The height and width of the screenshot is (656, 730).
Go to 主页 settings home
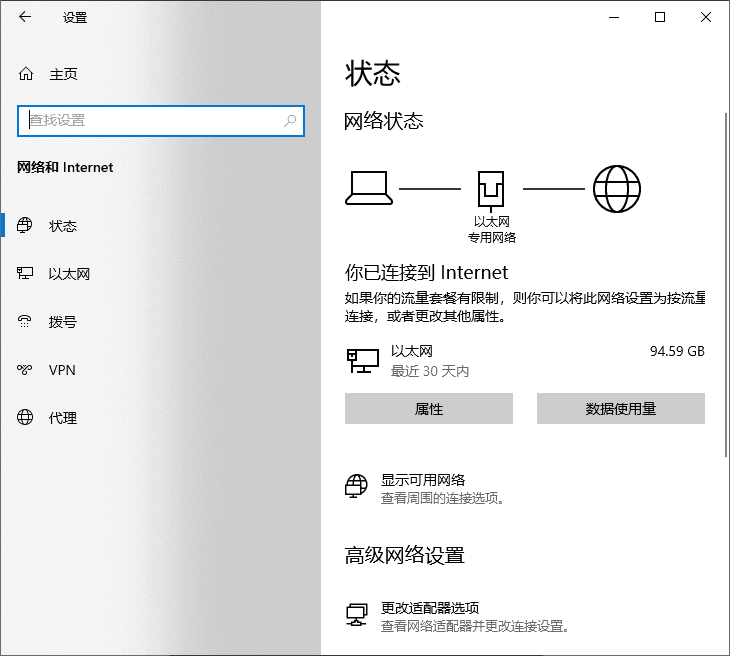click(63, 74)
